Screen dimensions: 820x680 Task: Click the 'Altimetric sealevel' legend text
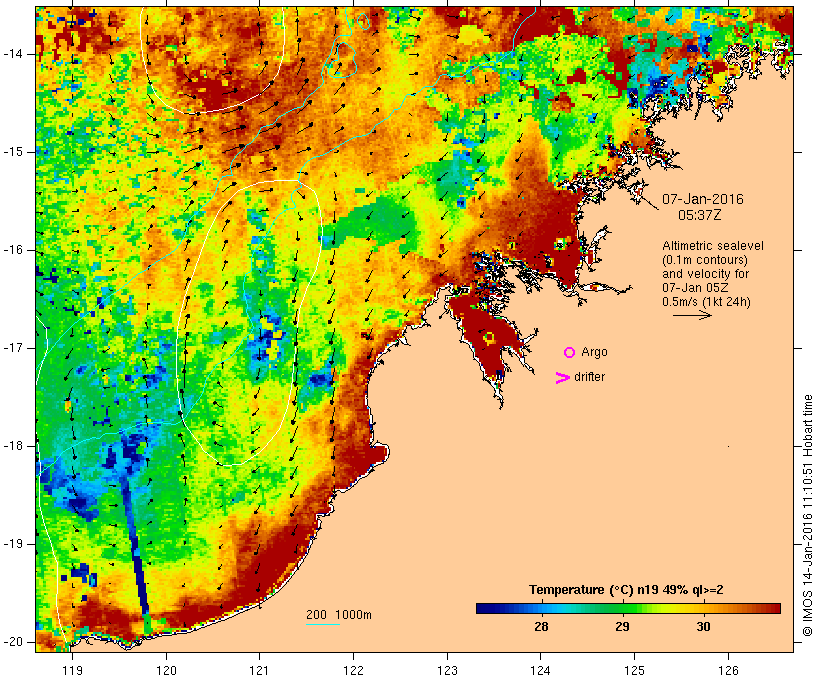(713, 246)
